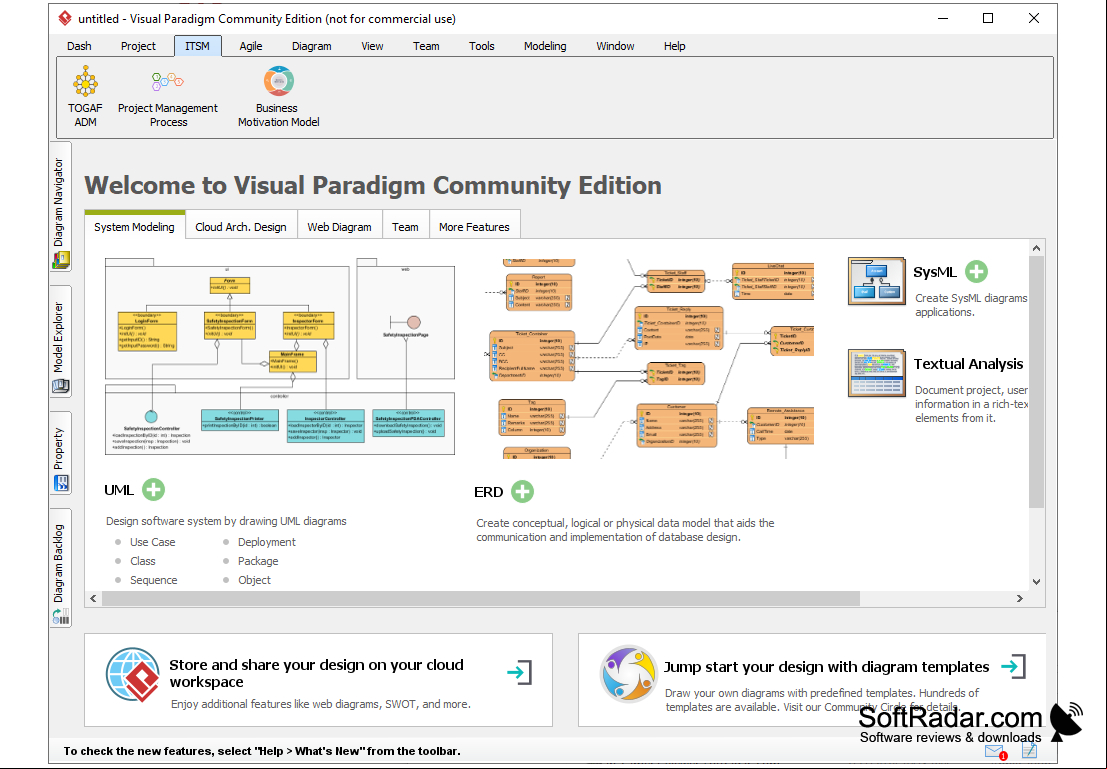Click the cloud workspace globe icon

tap(132, 674)
